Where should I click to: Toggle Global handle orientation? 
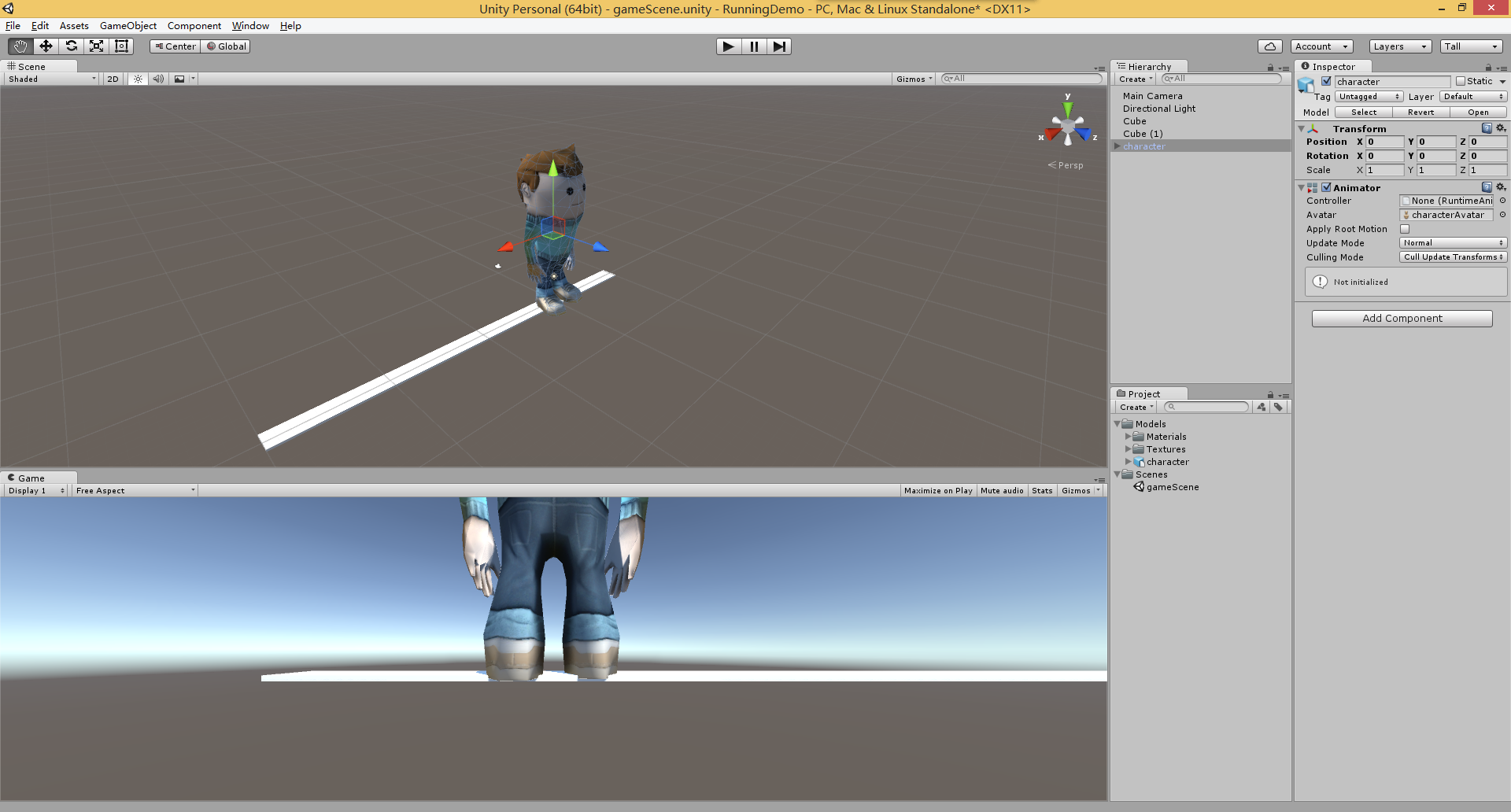click(226, 46)
